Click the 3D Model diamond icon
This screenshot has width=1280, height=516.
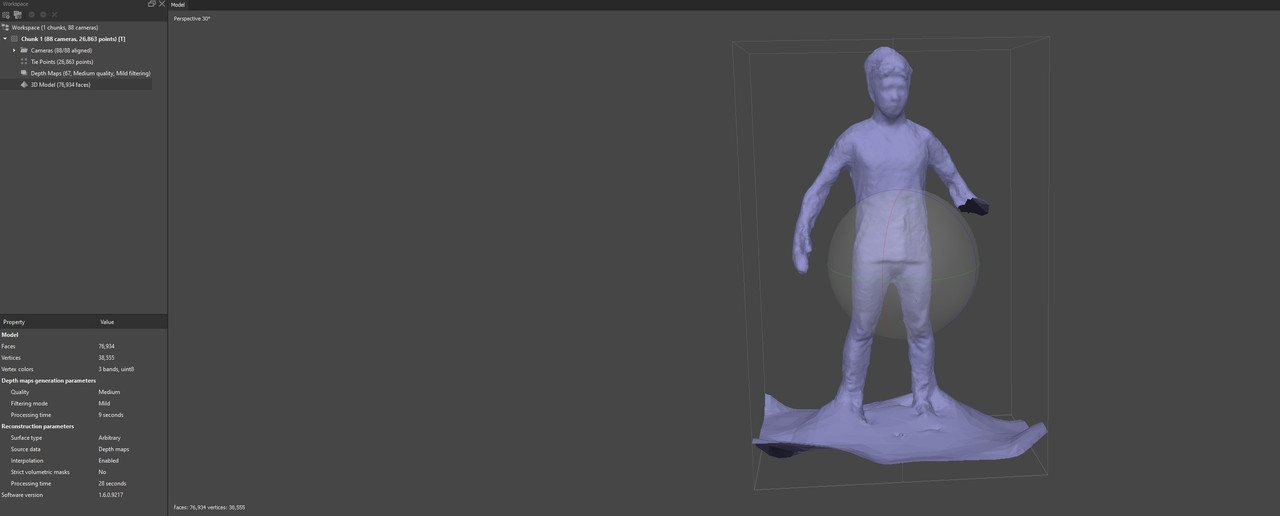[x=24, y=85]
